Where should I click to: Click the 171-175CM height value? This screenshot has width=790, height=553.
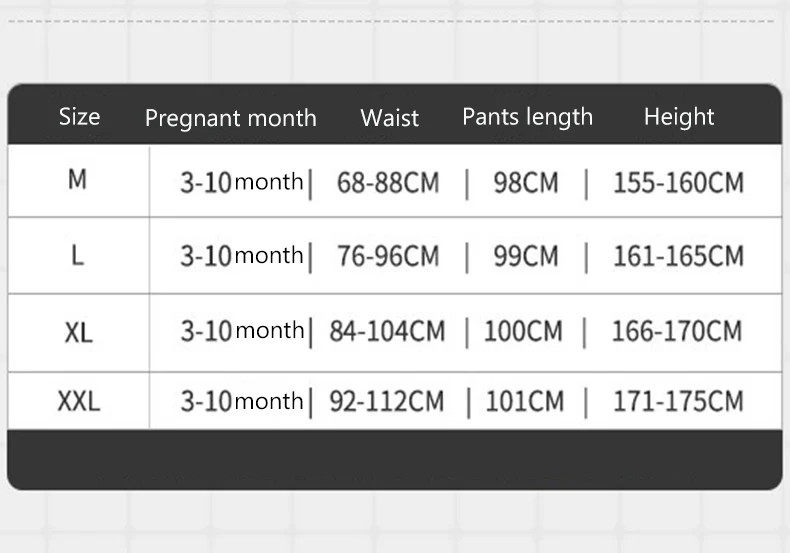tap(678, 402)
